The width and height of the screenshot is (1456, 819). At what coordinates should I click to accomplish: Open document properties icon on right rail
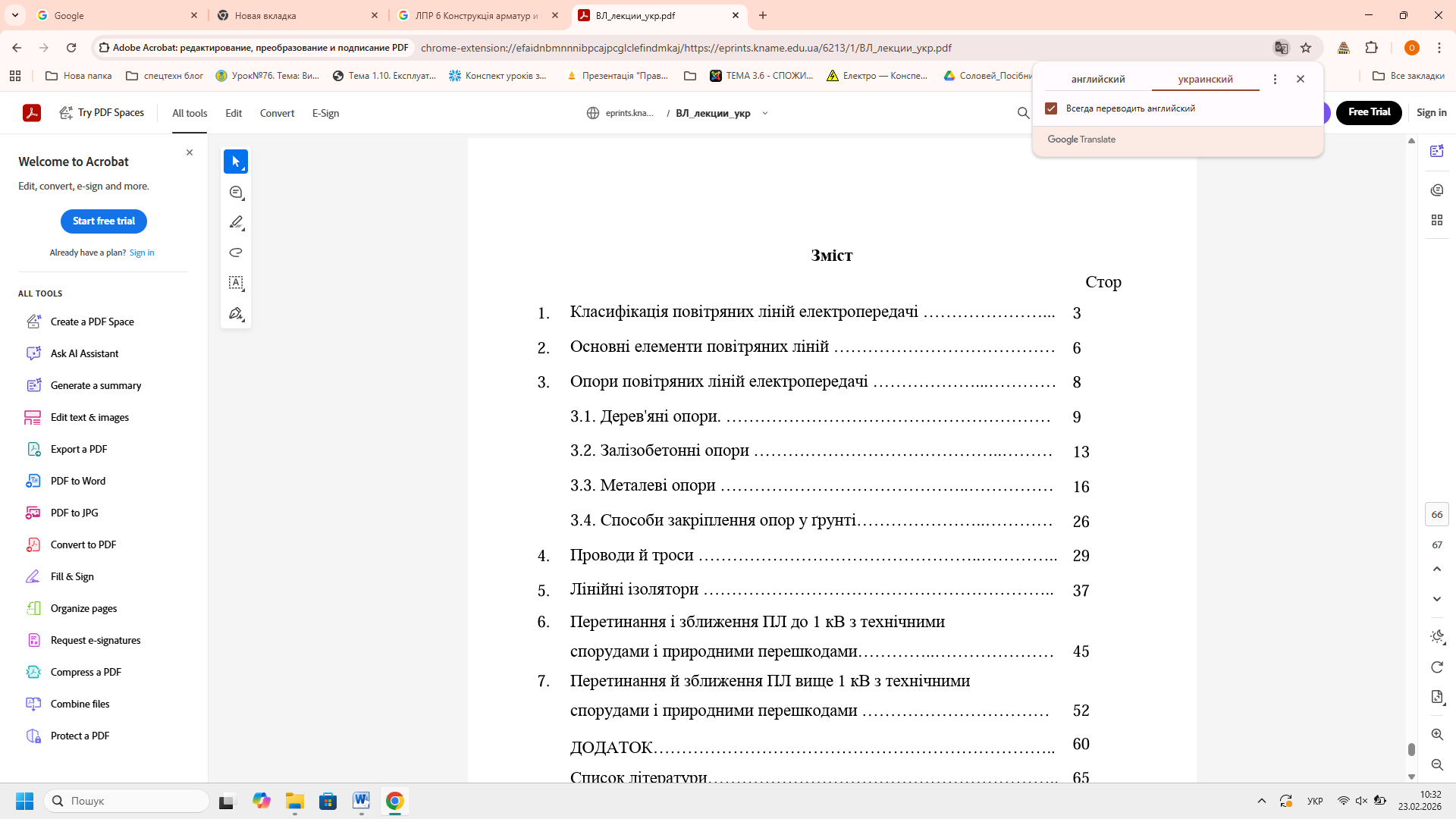coord(1437,697)
